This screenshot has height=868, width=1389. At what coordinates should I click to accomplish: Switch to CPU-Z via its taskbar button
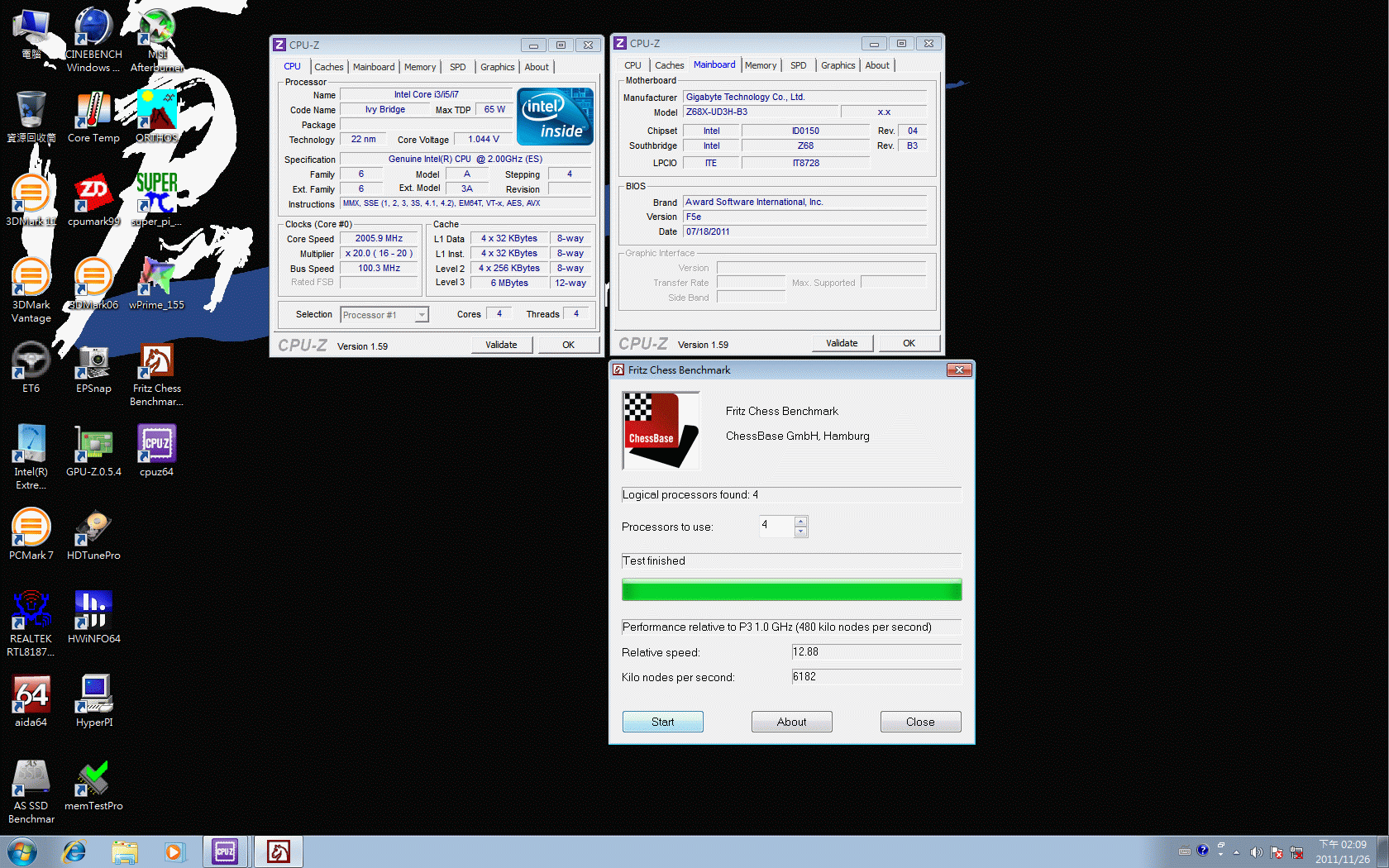click(226, 851)
